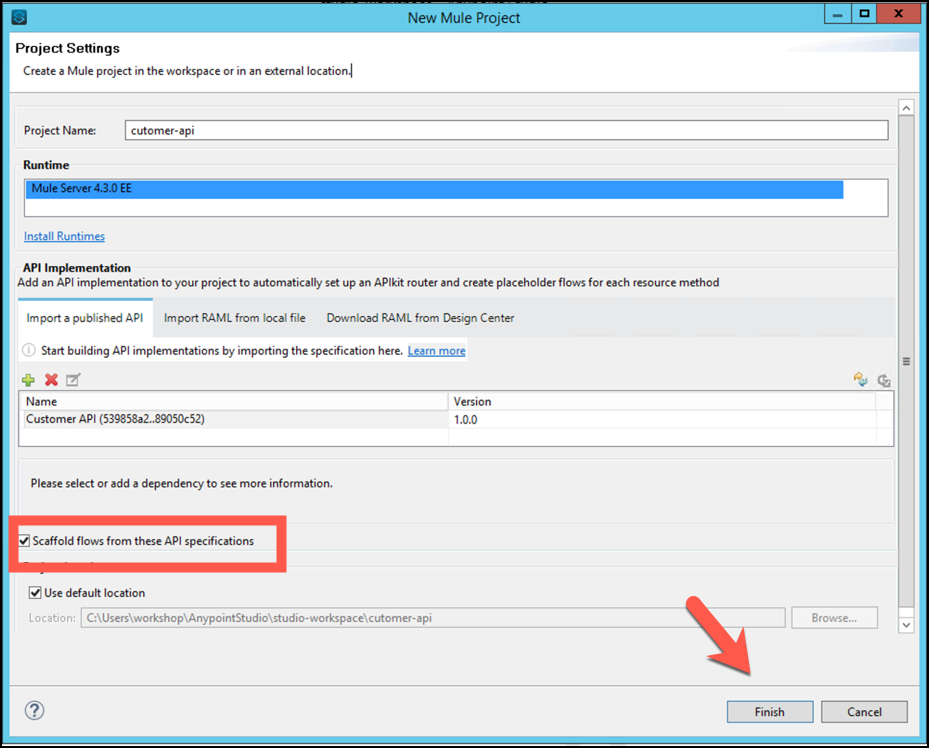Click the Browse... button
929x748 pixels.
click(x=834, y=618)
